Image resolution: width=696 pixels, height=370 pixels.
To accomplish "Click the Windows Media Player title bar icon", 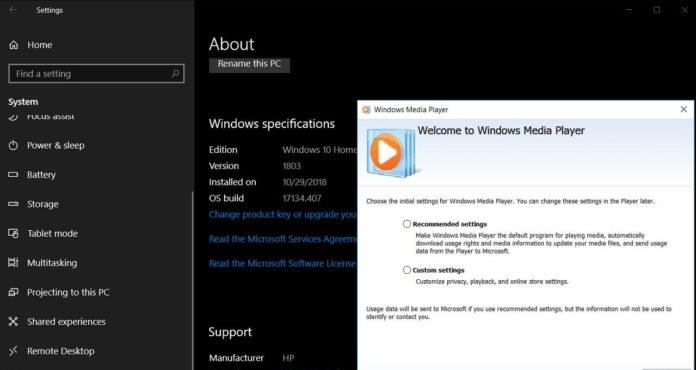I will tap(366, 110).
